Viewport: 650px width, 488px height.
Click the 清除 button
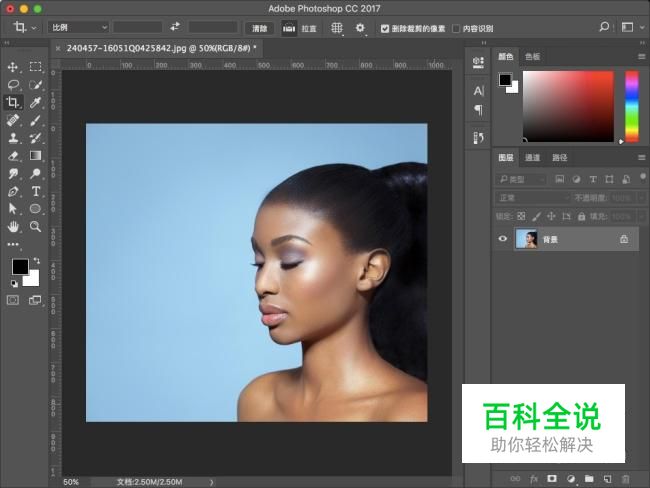click(259, 28)
